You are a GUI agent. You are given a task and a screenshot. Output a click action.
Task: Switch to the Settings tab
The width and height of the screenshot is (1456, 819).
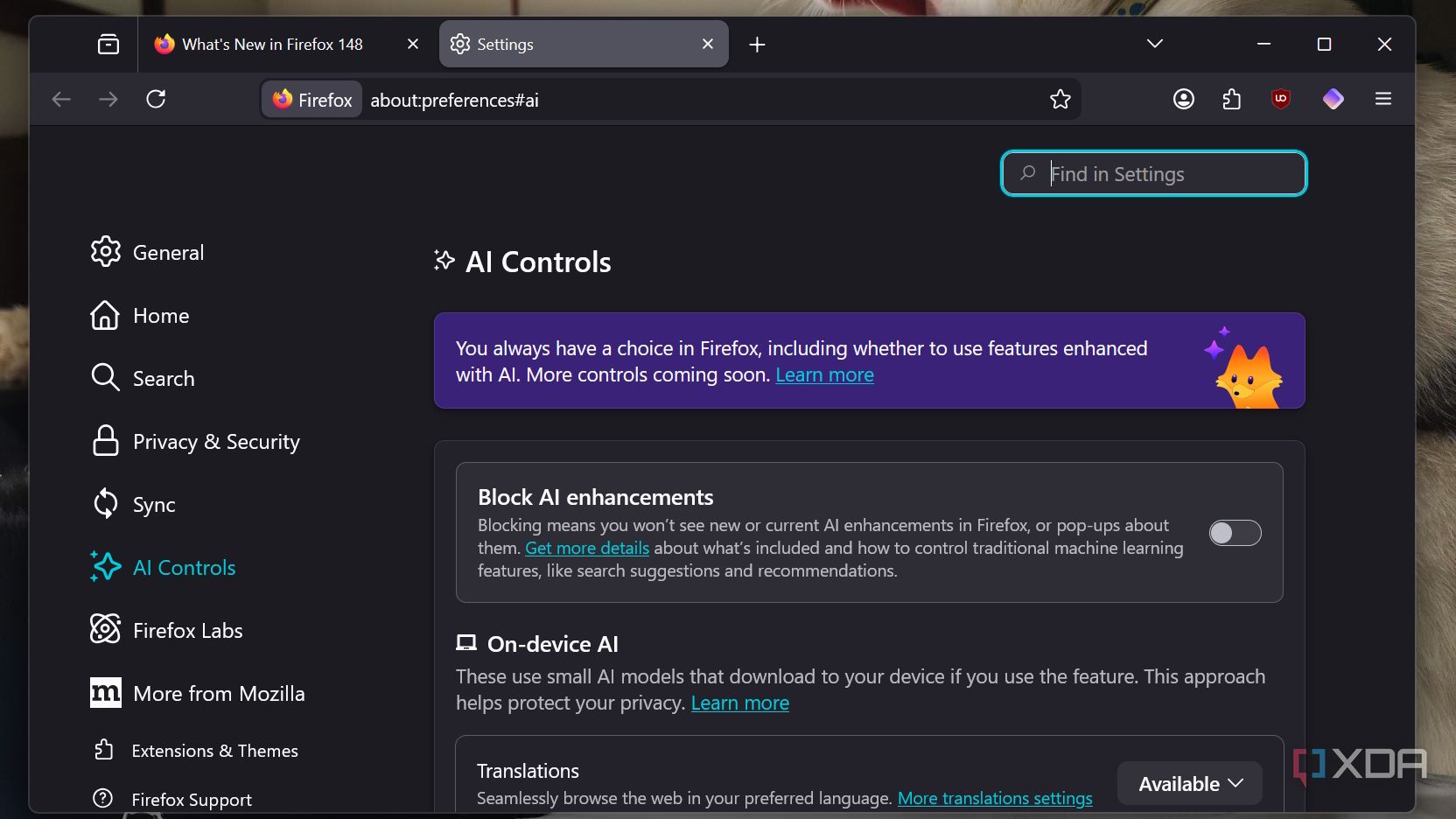pos(584,44)
